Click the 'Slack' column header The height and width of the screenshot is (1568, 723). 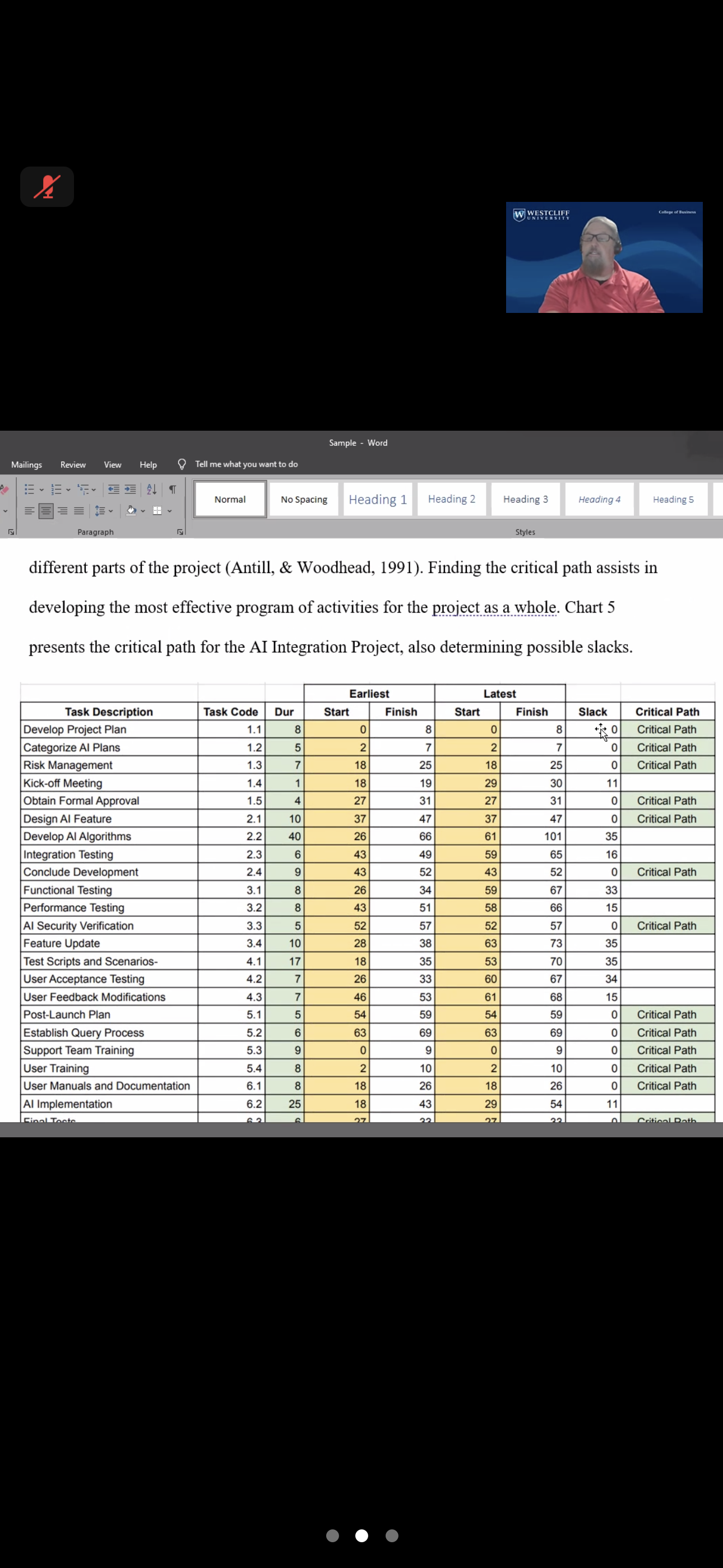593,712
